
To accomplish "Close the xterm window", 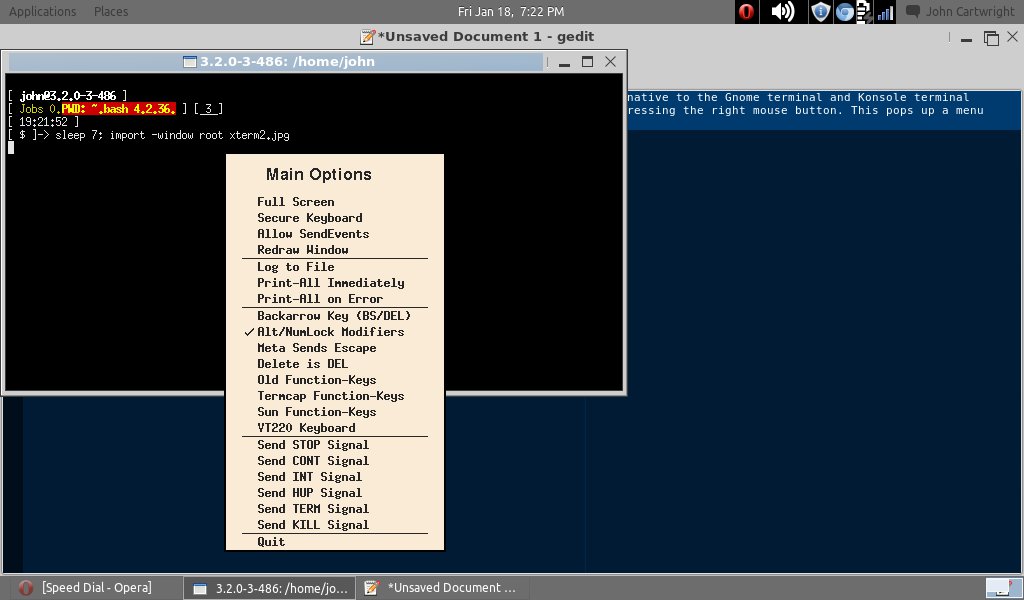I will click(x=611, y=61).
